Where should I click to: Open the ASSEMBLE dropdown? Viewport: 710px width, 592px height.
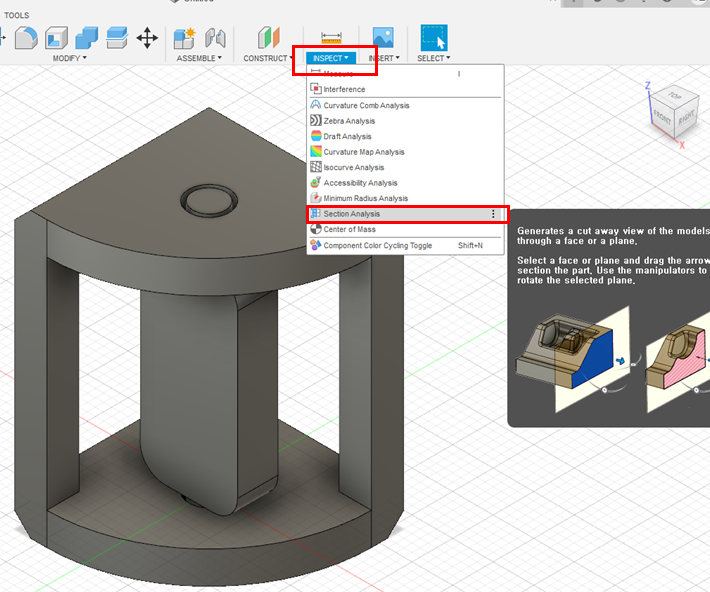pos(199,58)
